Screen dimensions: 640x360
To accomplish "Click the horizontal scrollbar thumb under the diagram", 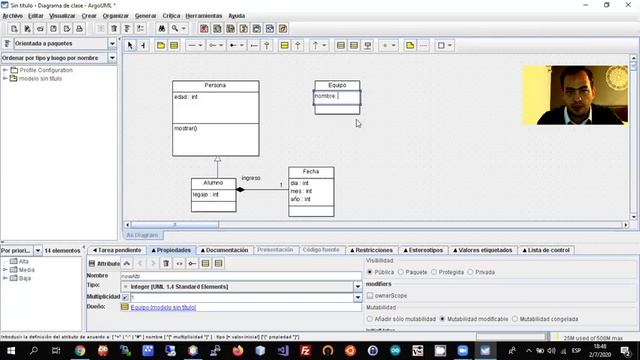I will 175,224.
